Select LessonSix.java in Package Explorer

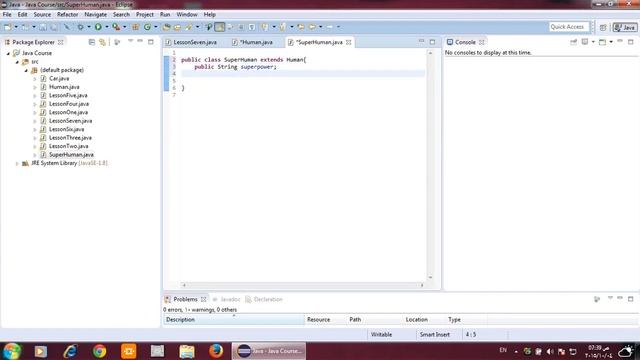(x=66, y=129)
